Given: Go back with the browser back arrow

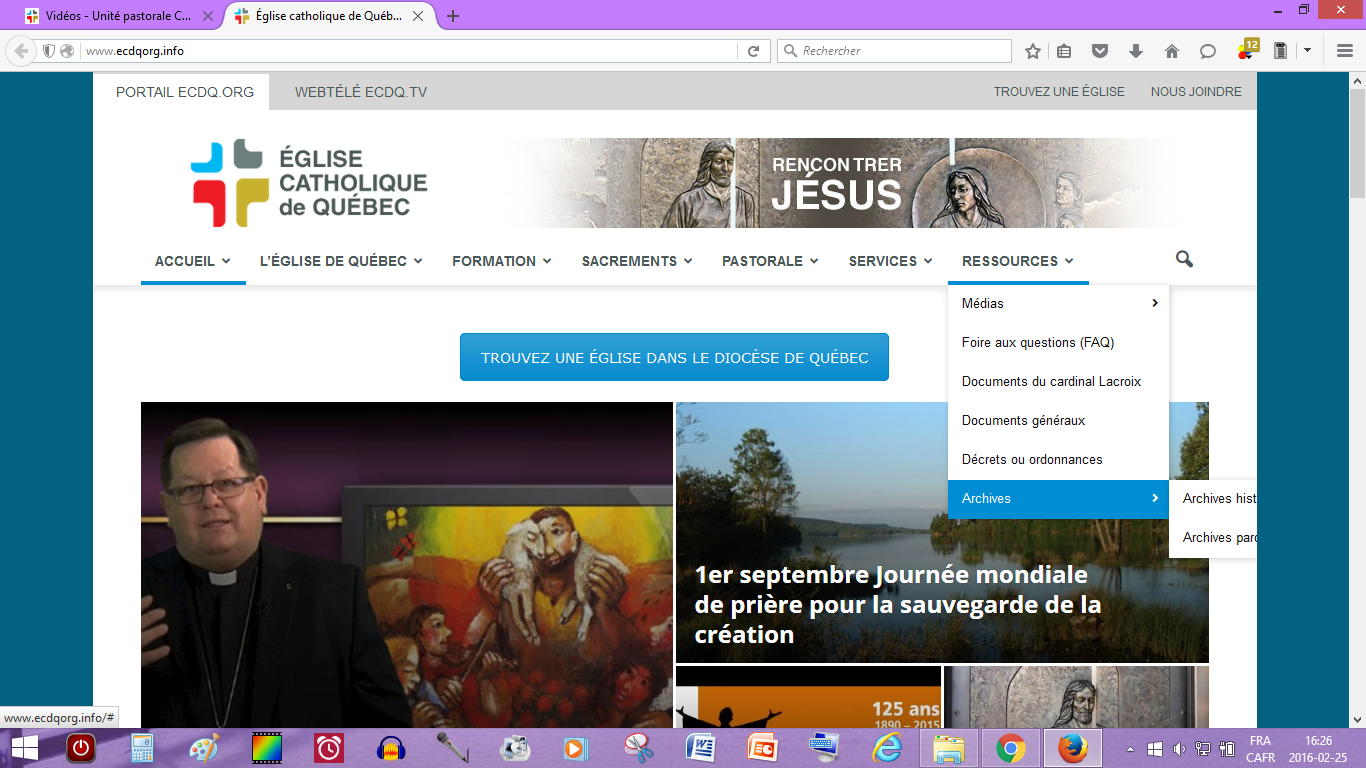Looking at the screenshot, I should 21,51.
